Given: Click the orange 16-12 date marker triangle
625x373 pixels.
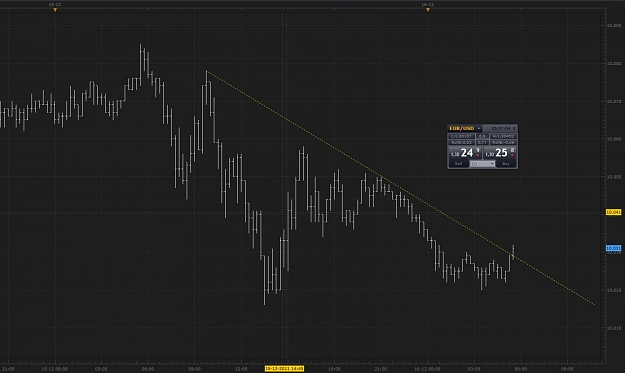Looking at the screenshot, I should coord(428,10).
